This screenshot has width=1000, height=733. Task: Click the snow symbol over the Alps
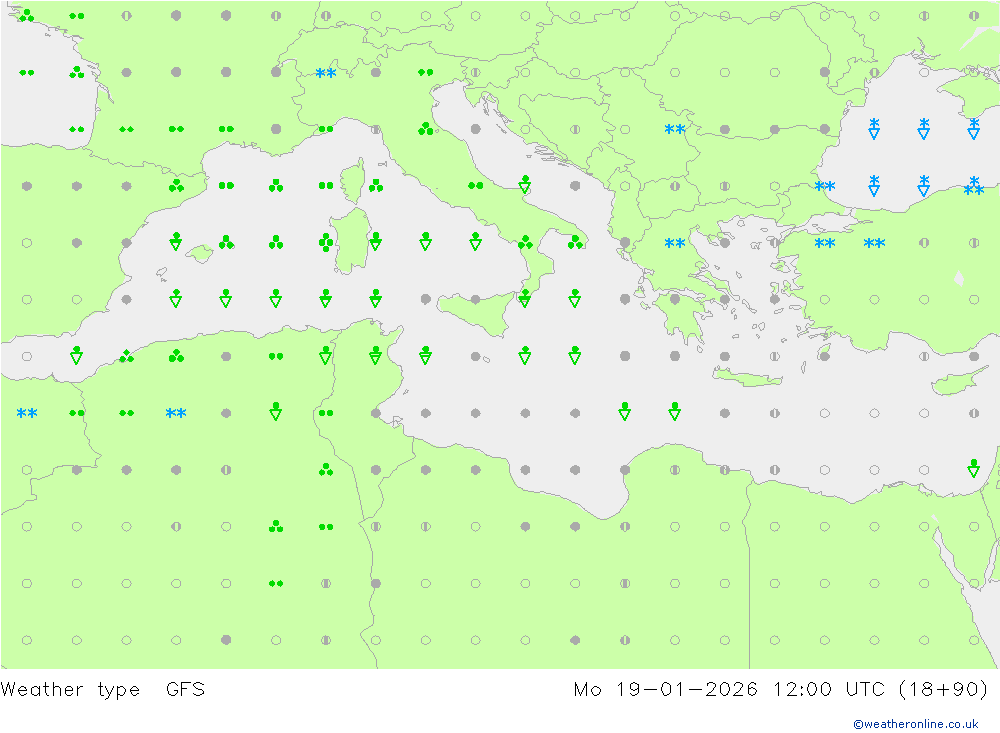[326, 73]
